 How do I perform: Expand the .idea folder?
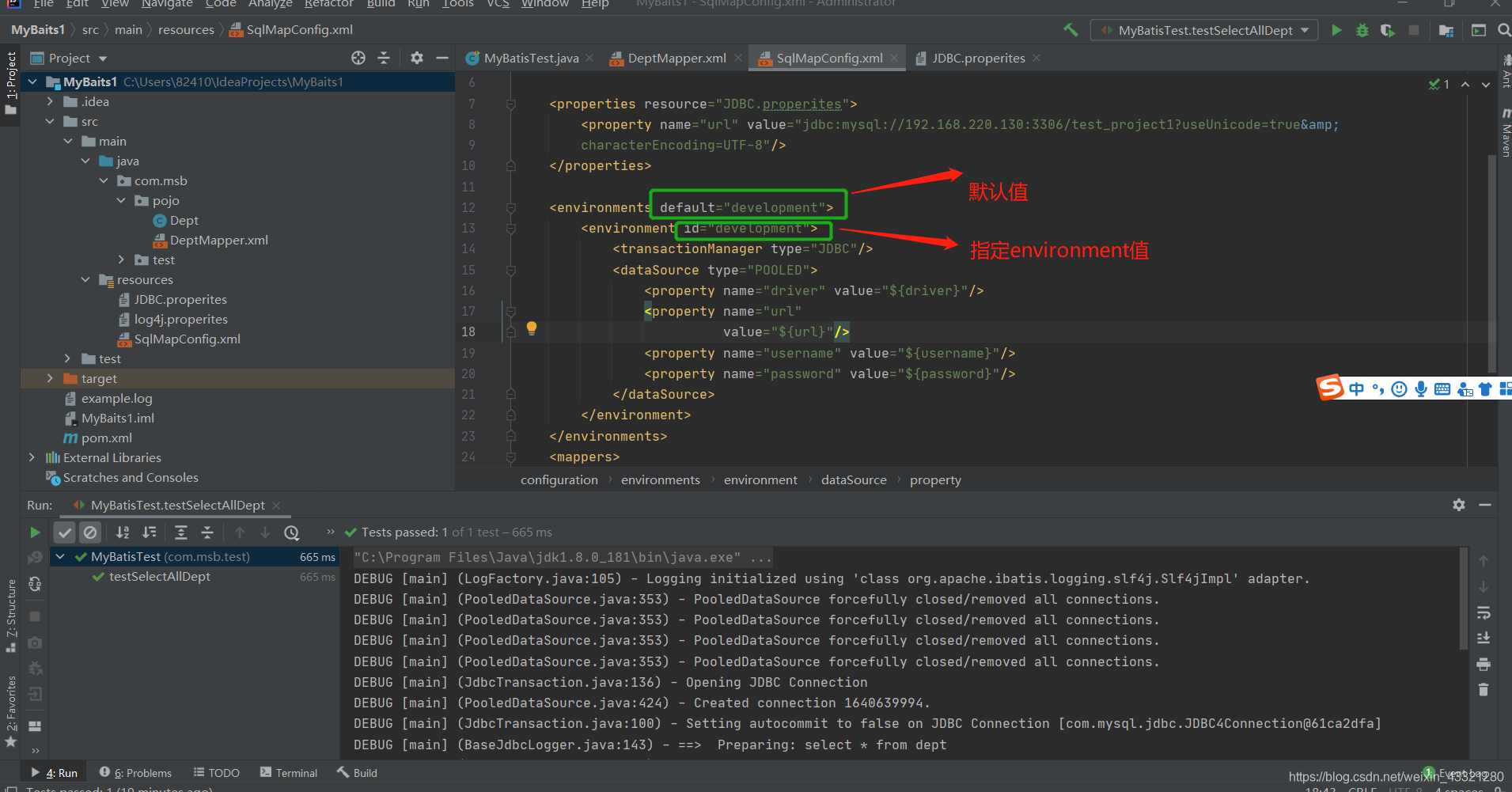(x=50, y=101)
